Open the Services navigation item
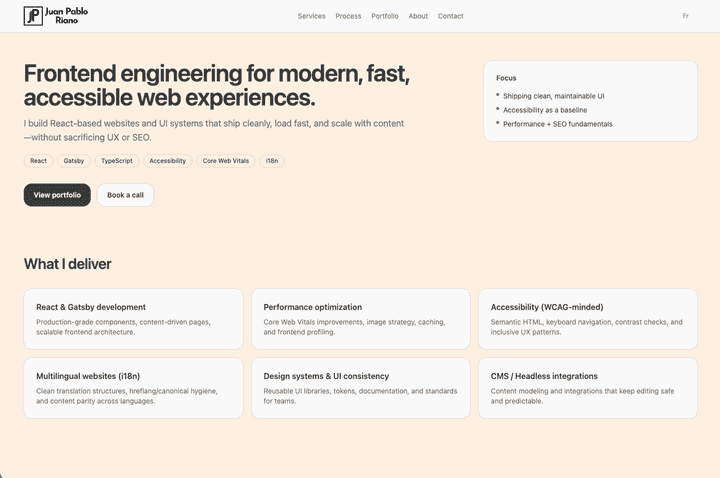This screenshot has width=720, height=478. (x=311, y=16)
